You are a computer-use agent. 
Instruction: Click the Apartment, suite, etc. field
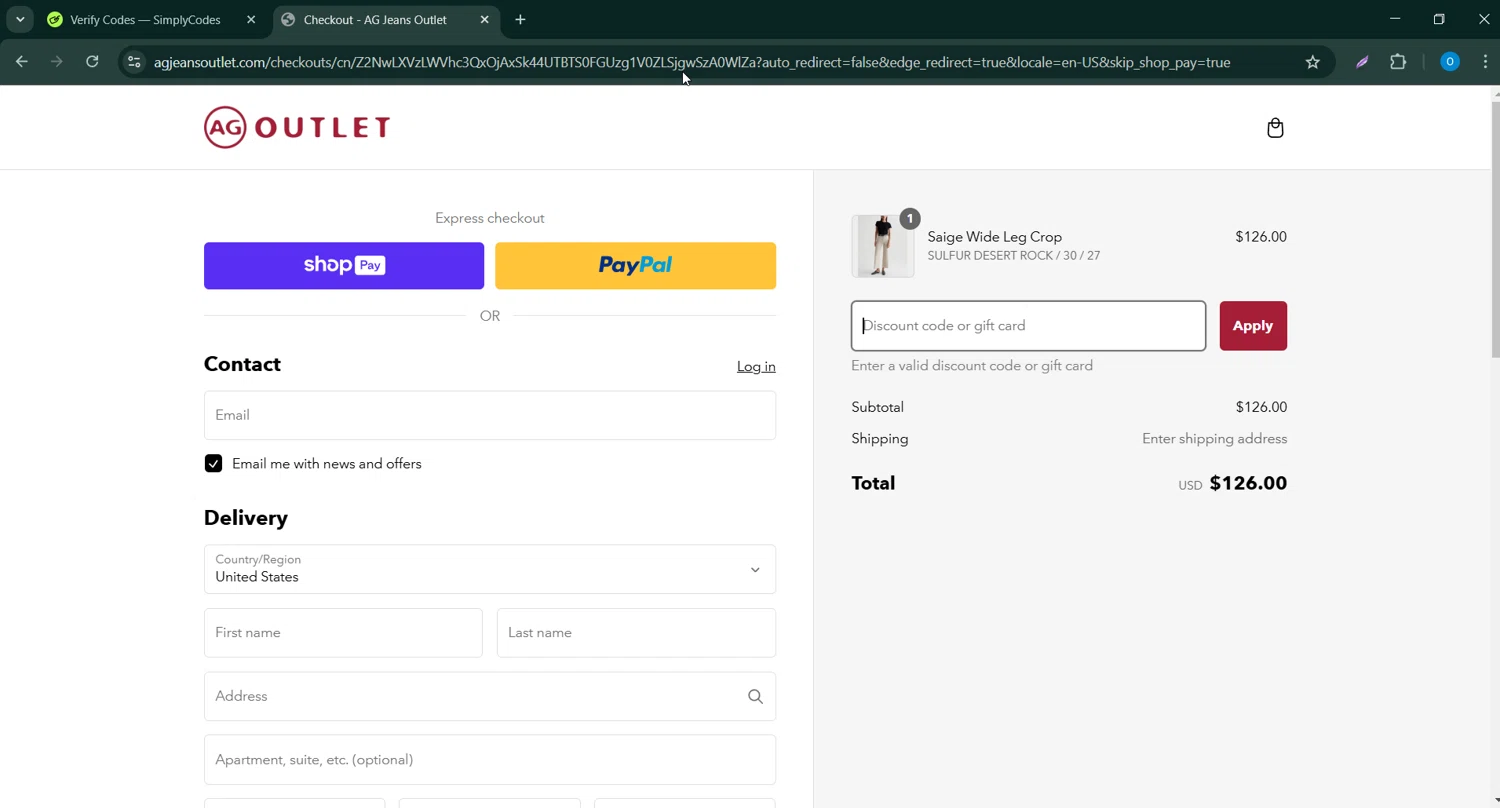[x=490, y=760]
